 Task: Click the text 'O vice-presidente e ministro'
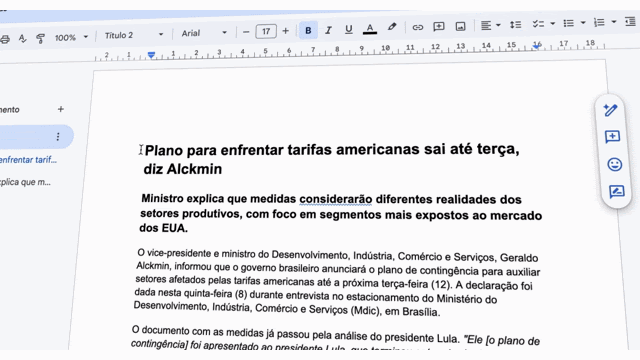(198, 254)
